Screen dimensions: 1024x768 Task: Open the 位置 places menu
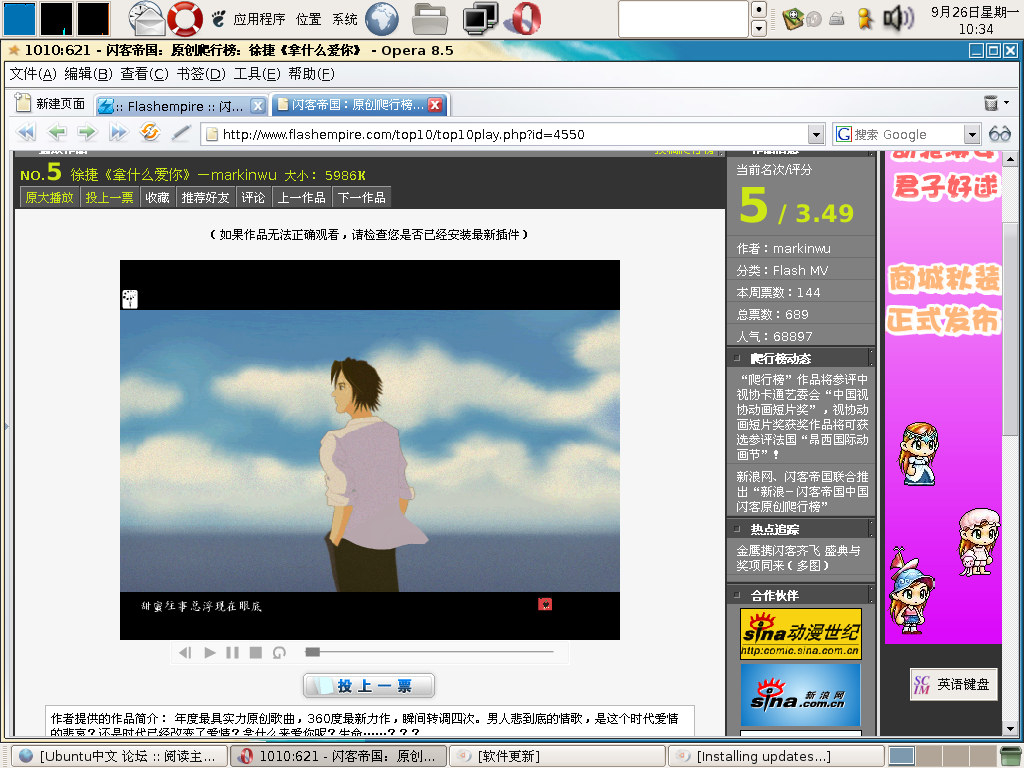point(308,19)
